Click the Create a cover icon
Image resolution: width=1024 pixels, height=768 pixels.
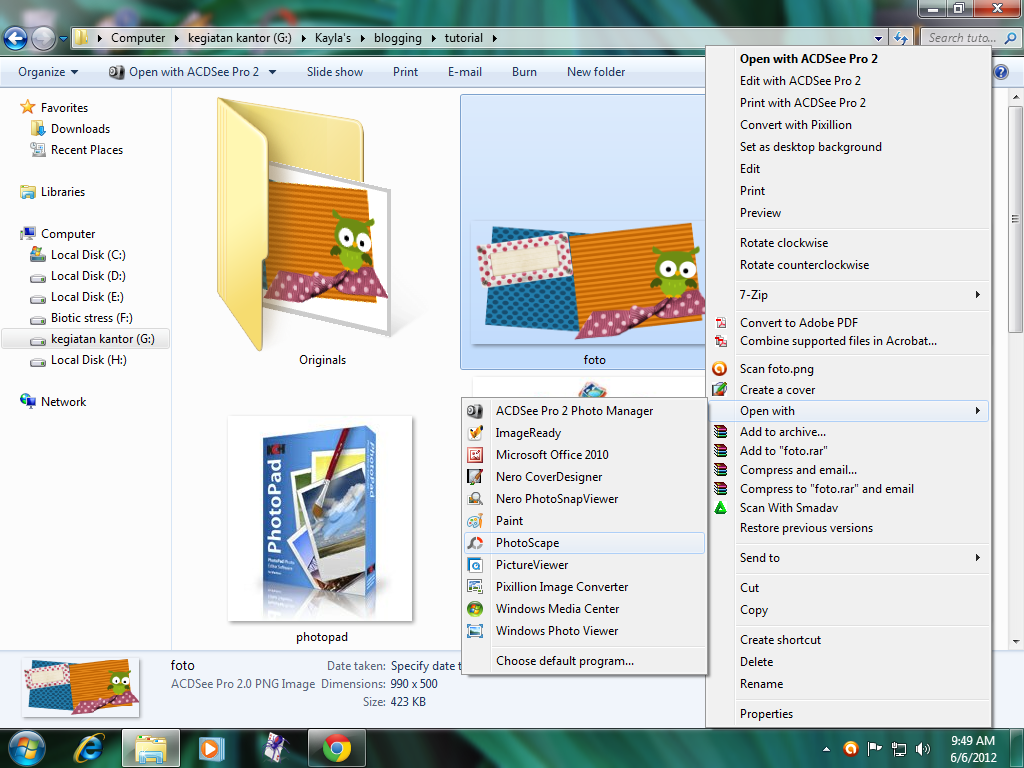tap(720, 390)
